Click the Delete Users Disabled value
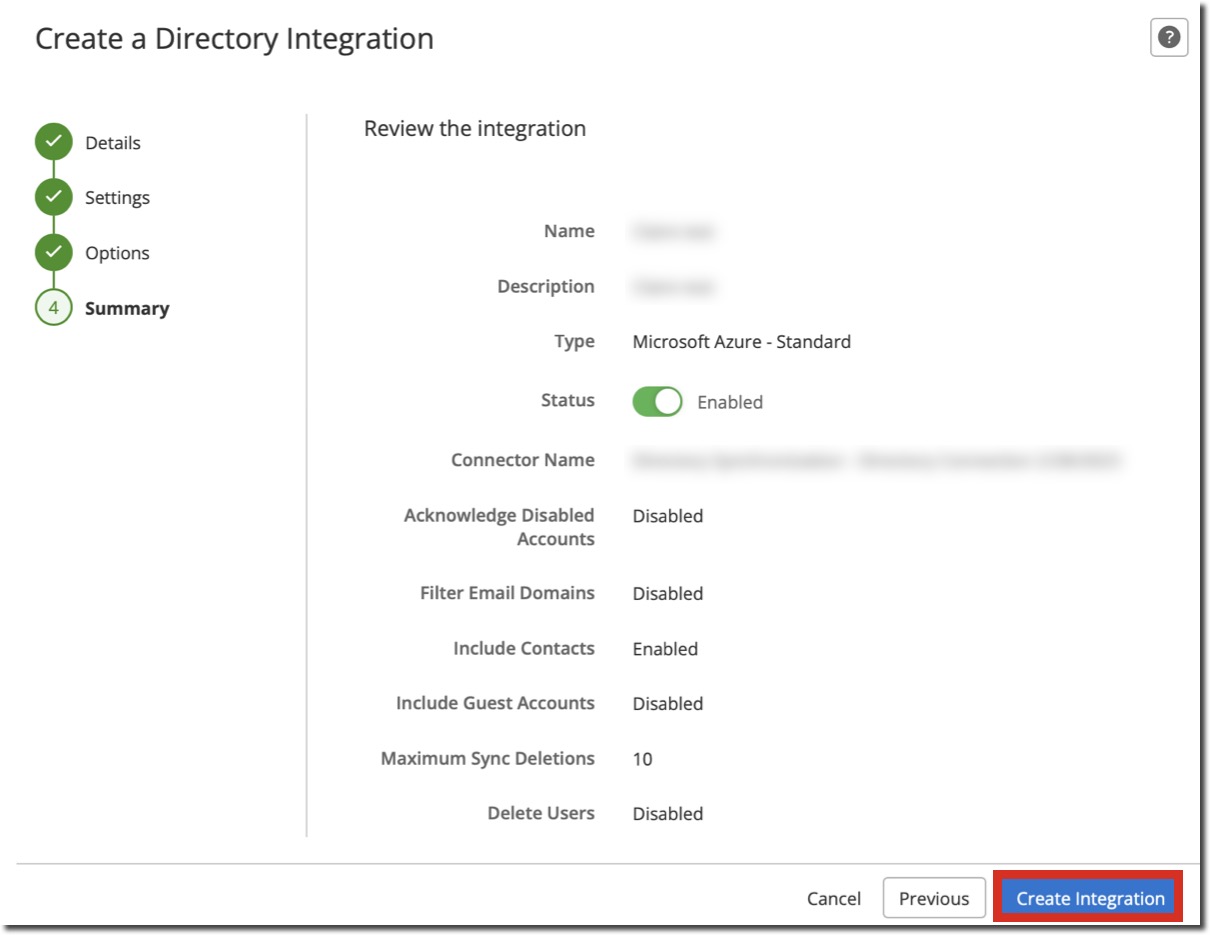 pyautogui.click(x=668, y=813)
